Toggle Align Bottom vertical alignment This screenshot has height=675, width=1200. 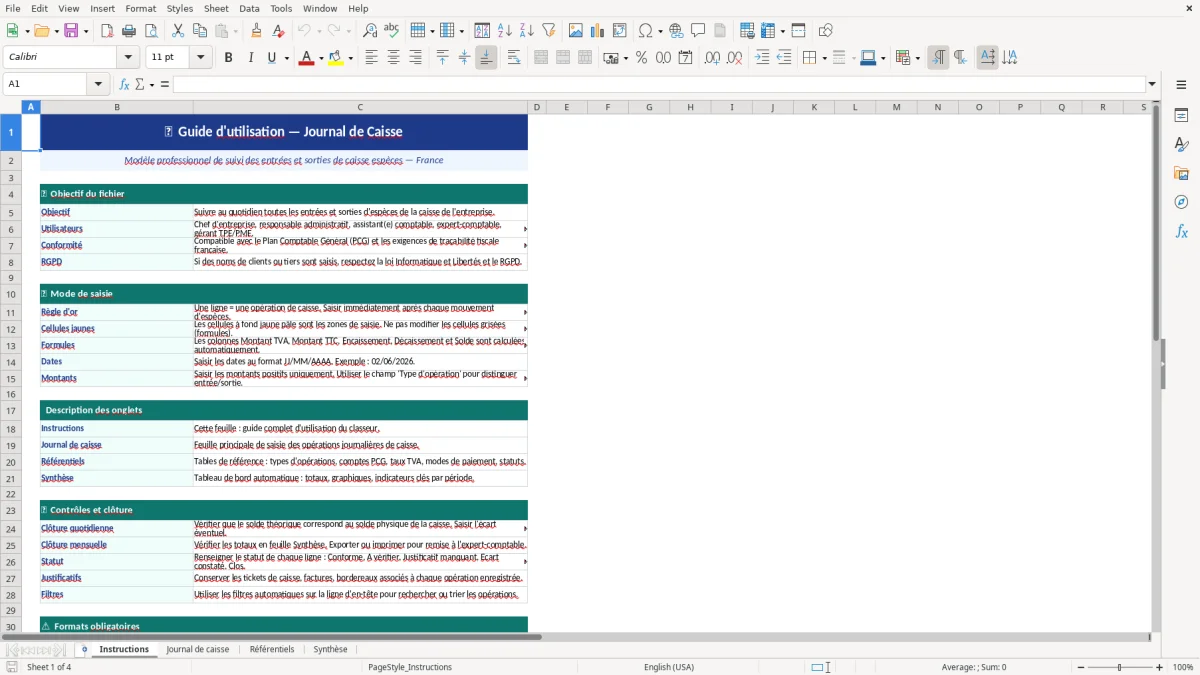pos(486,58)
